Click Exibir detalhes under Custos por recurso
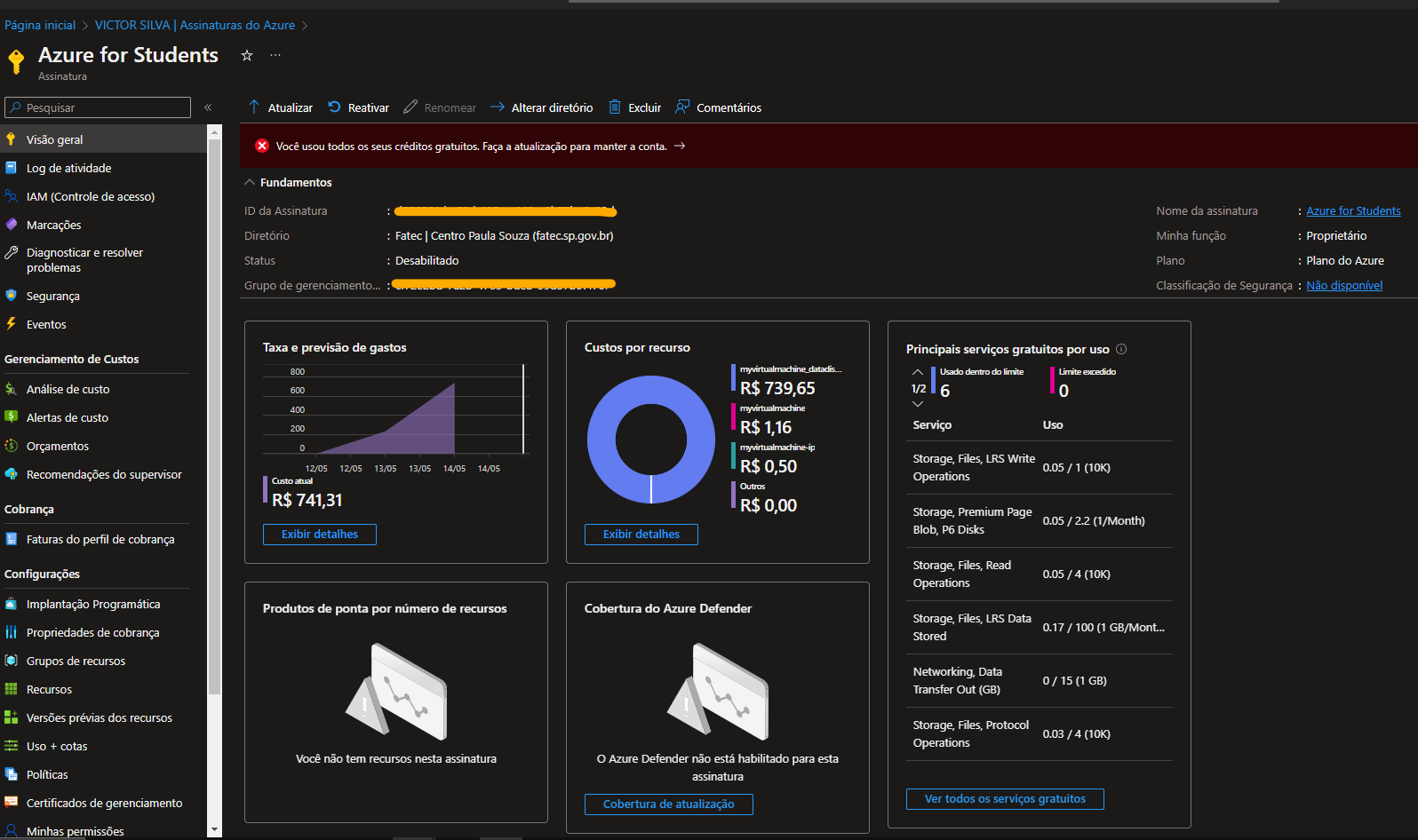 [x=641, y=534]
